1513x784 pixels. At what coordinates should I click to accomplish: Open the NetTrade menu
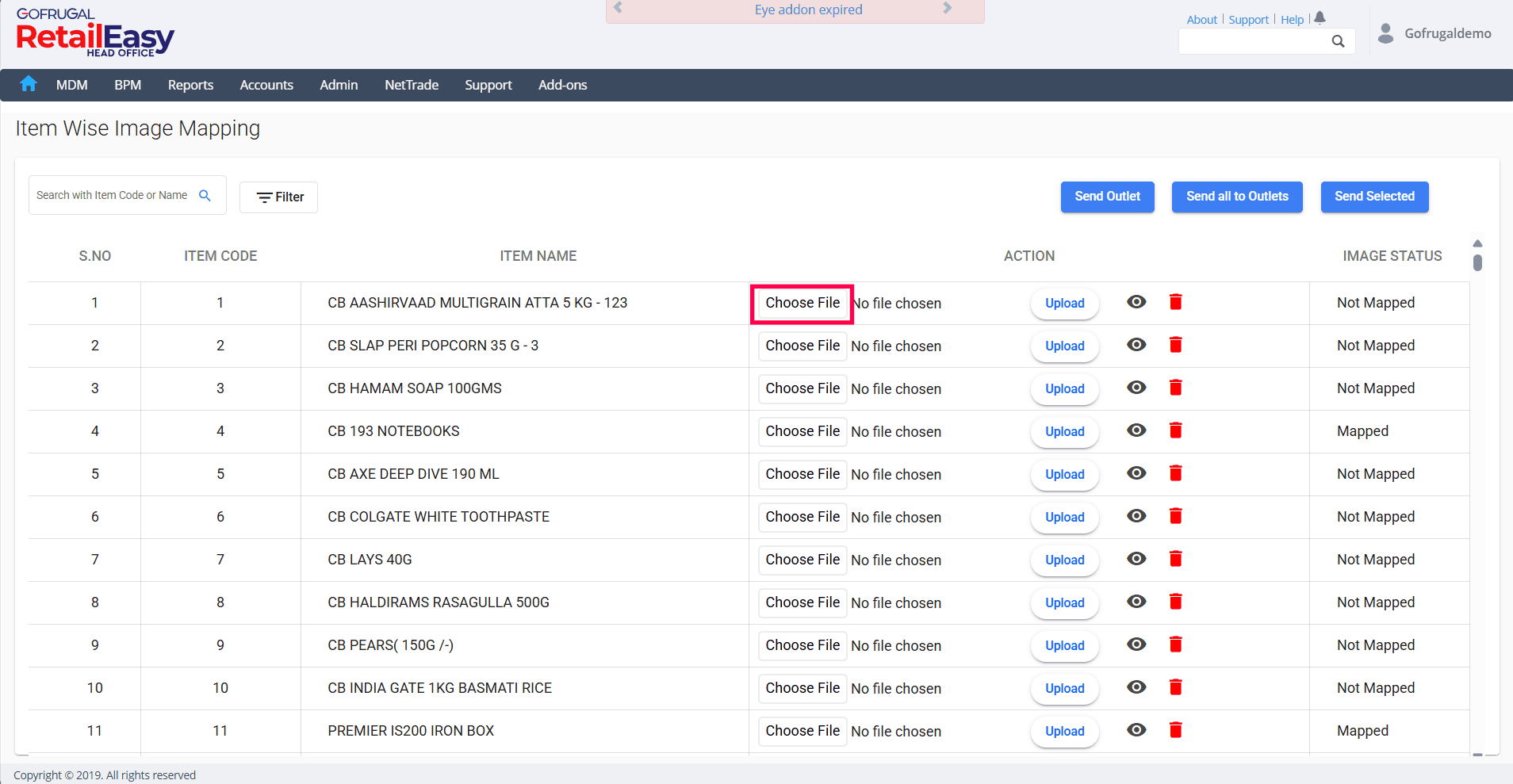[412, 85]
